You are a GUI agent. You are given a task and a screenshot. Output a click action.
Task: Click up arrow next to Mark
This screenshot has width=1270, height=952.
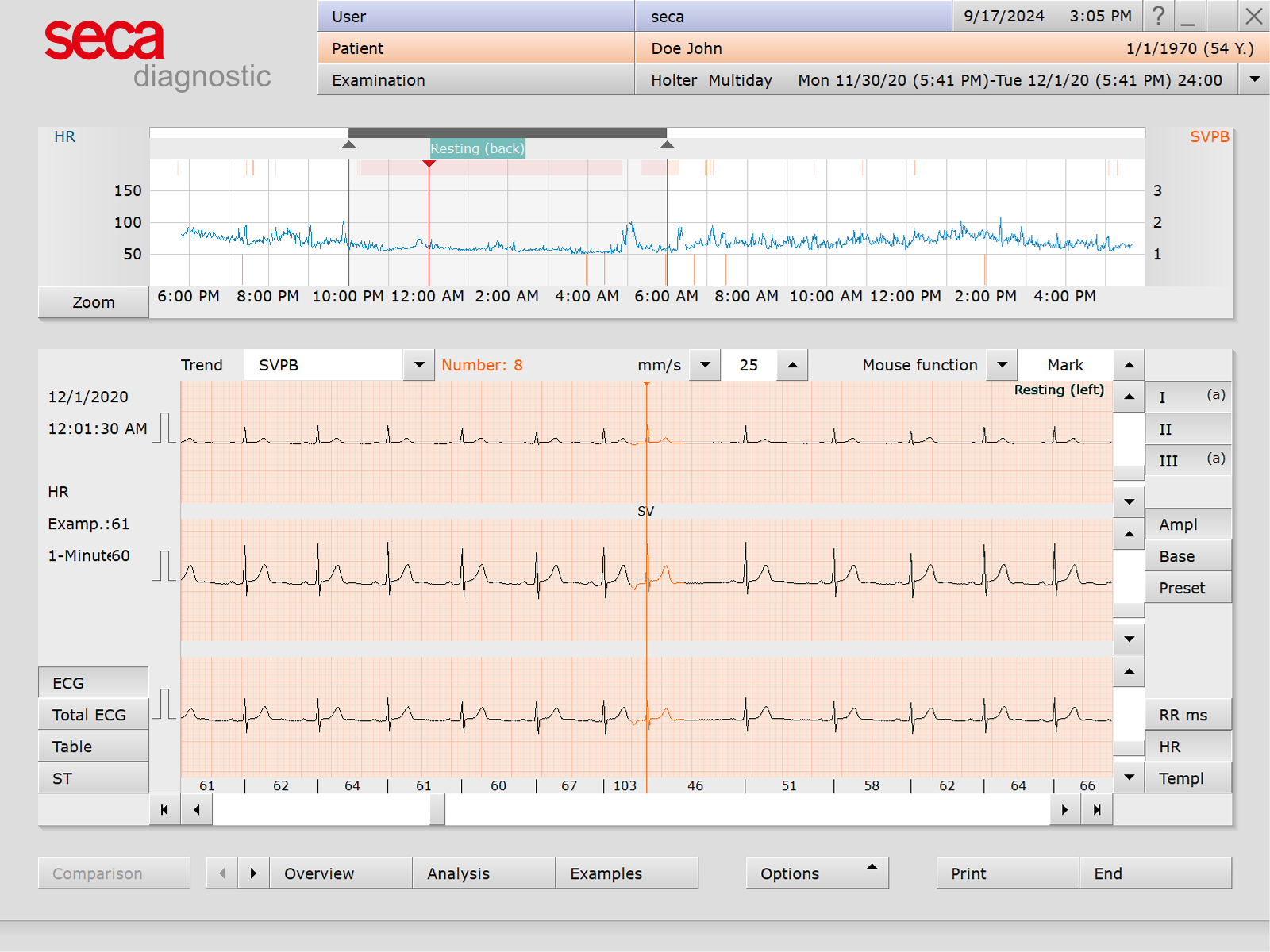click(1129, 365)
